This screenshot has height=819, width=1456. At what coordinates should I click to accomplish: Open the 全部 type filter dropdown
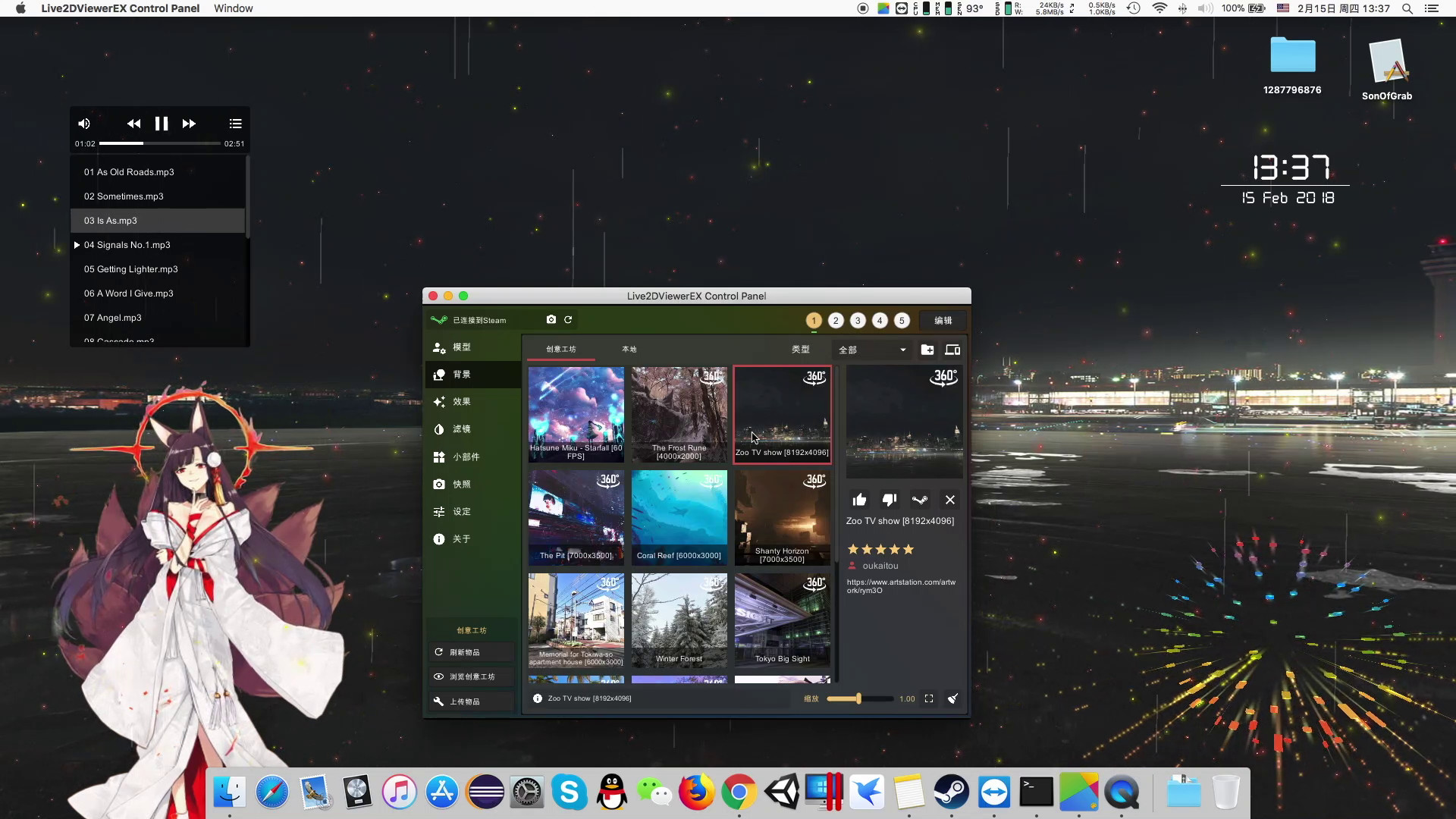click(872, 350)
